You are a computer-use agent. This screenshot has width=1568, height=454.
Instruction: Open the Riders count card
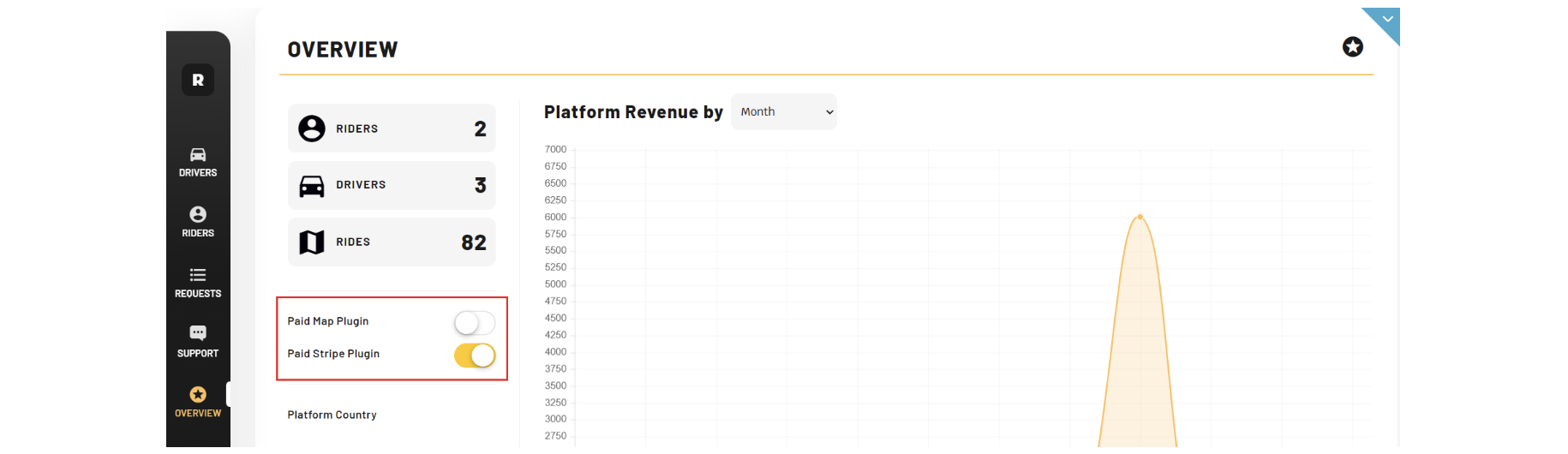pyautogui.click(x=392, y=128)
